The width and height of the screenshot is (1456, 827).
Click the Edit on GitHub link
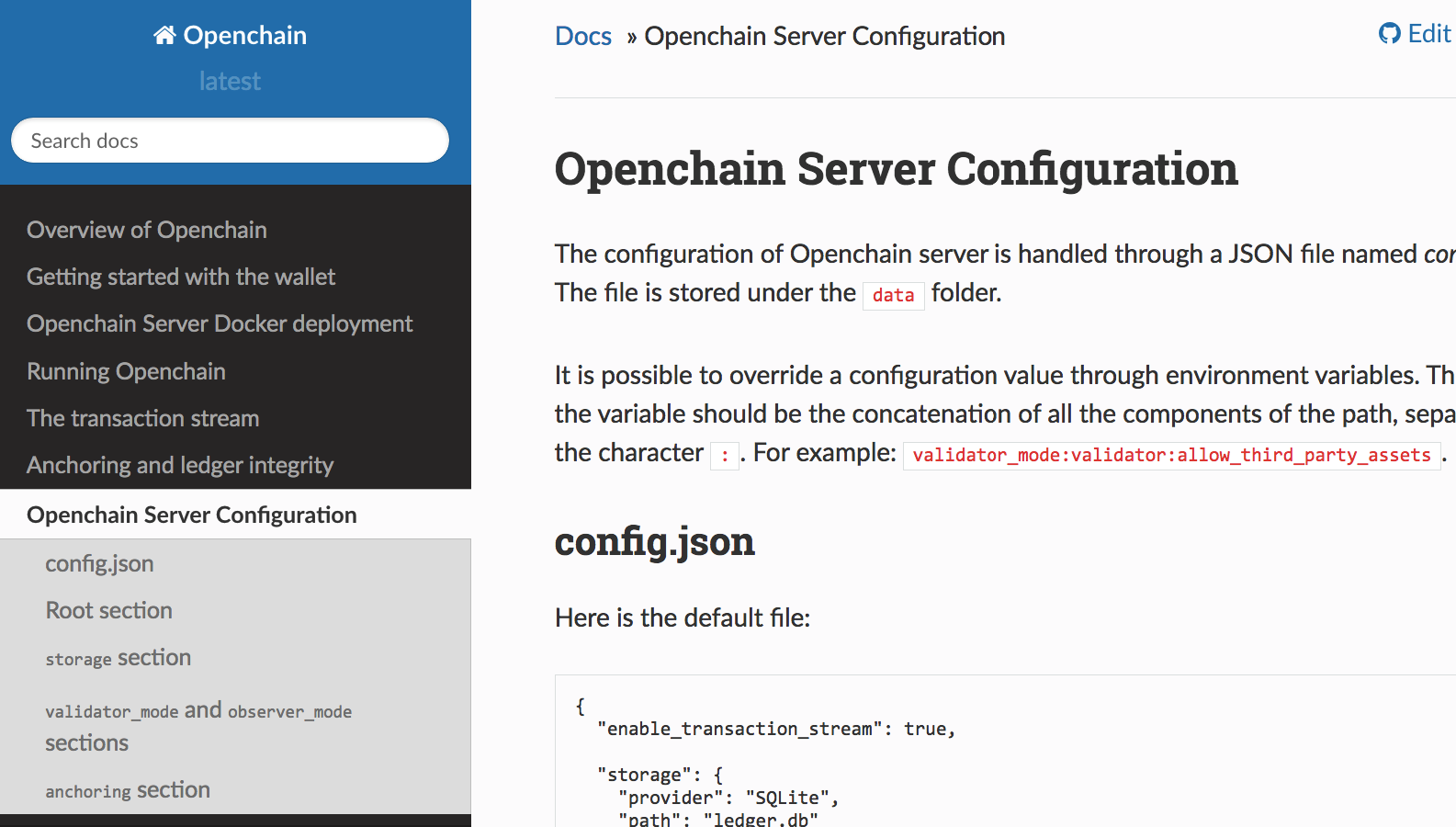(1416, 34)
